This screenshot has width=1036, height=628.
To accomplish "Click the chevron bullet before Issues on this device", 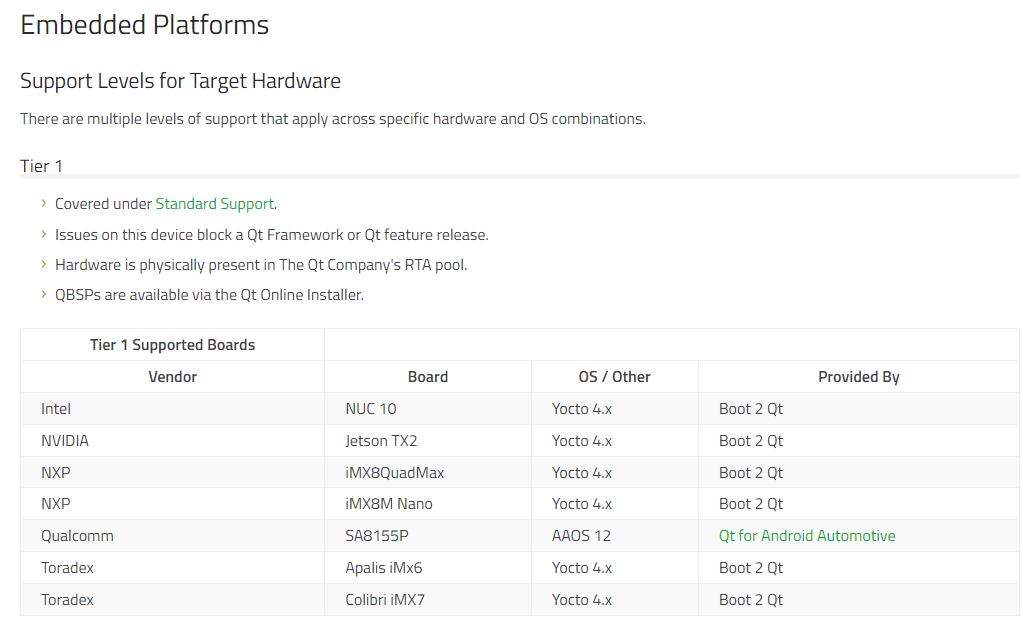I will click(44, 234).
